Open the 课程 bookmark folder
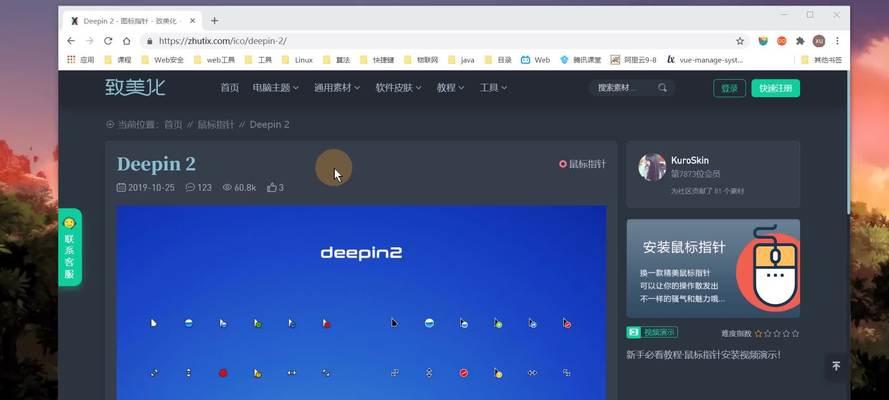Viewport: 889px width, 400px height. pyautogui.click(x=118, y=59)
